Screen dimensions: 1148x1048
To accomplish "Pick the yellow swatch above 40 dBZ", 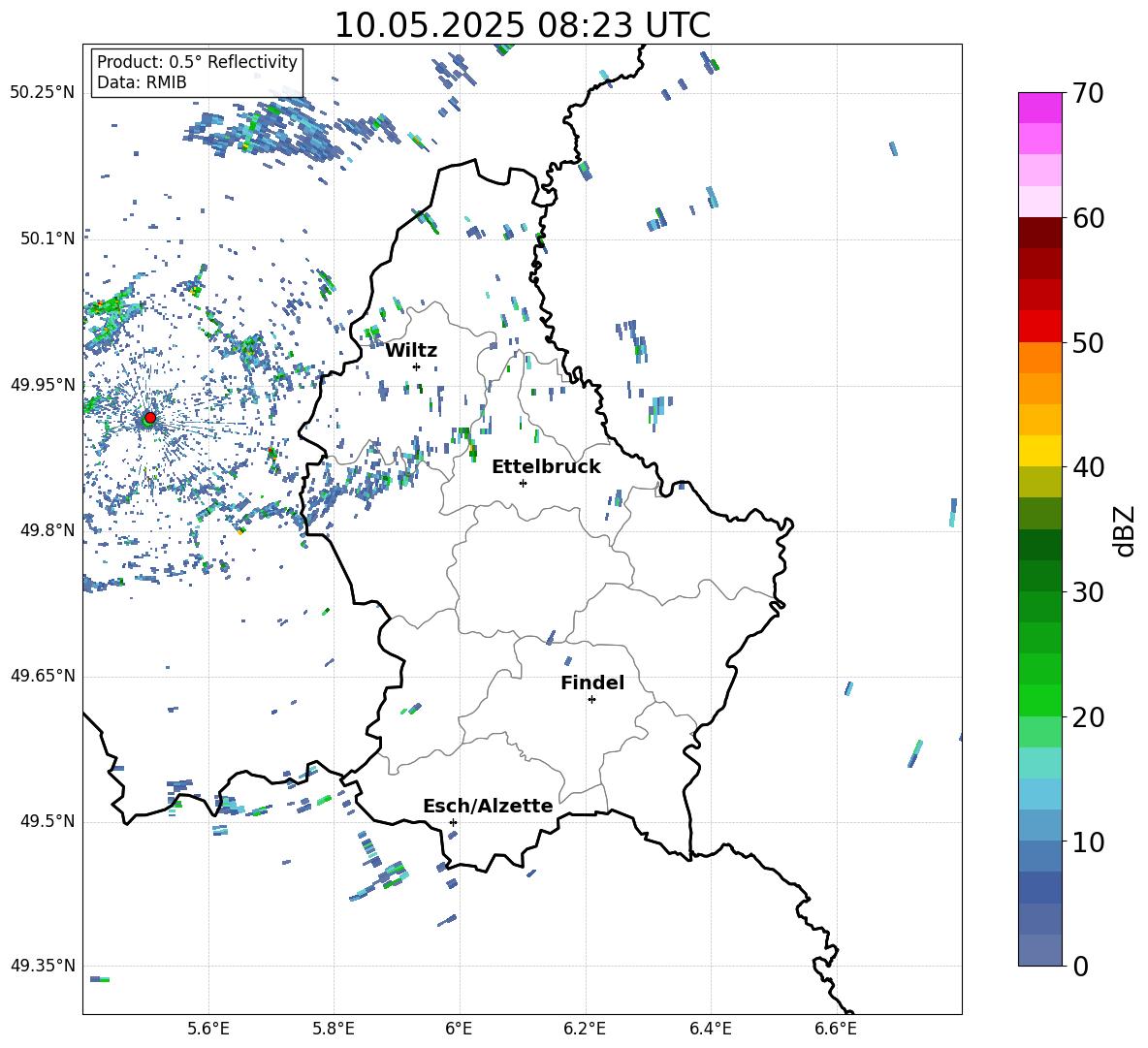I will pyautogui.click(x=1040, y=452).
